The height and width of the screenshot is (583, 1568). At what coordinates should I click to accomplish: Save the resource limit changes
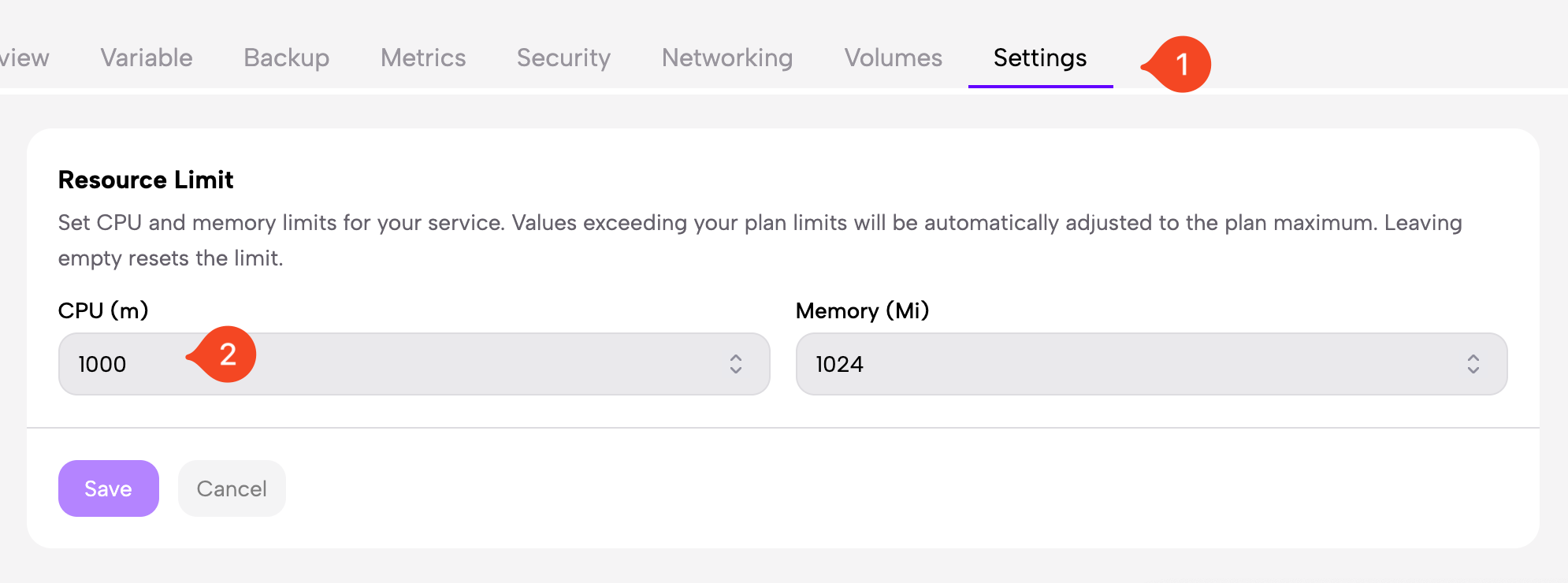tap(109, 488)
